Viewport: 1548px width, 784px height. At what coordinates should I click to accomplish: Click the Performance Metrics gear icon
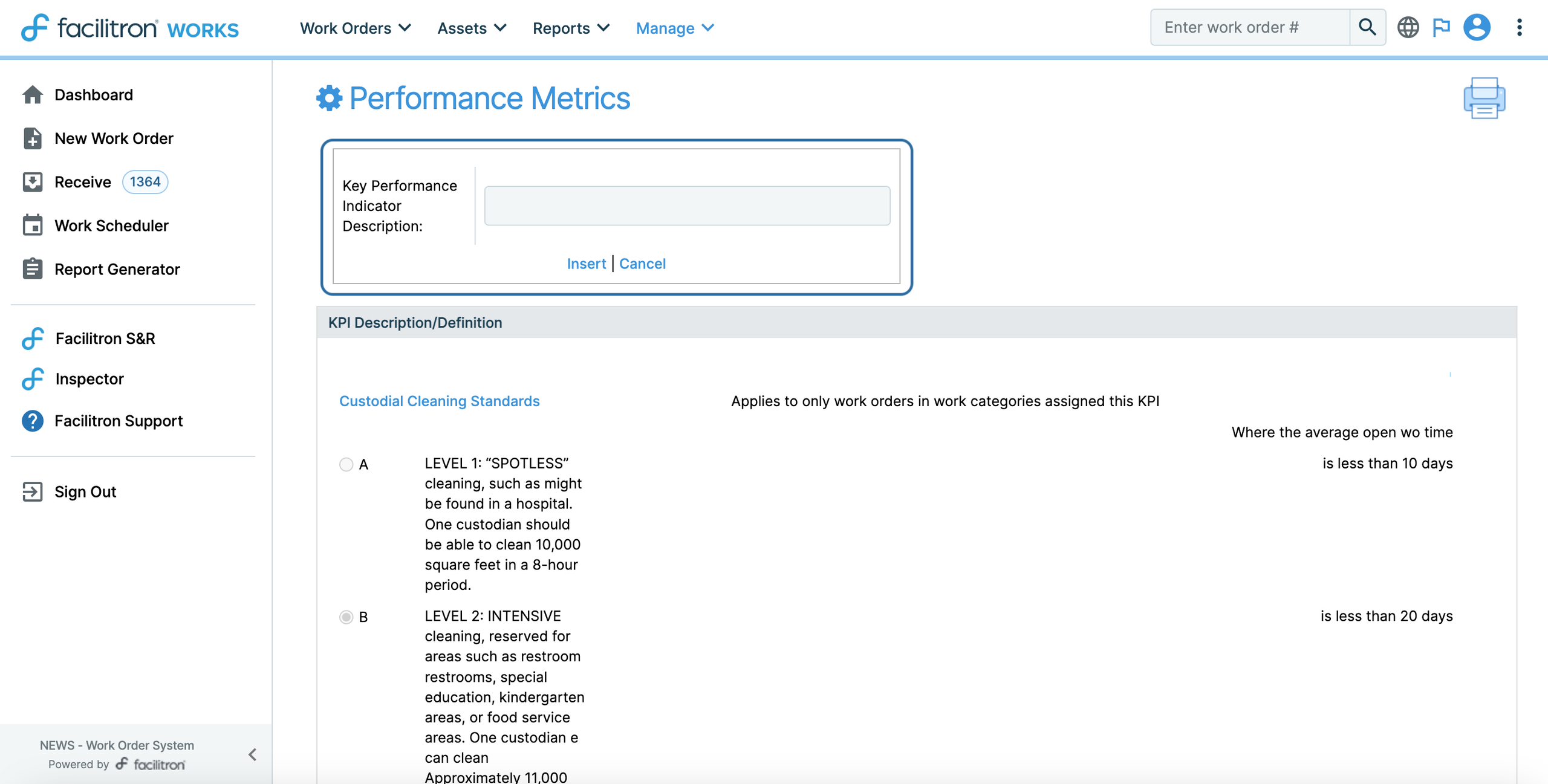coord(330,98)
